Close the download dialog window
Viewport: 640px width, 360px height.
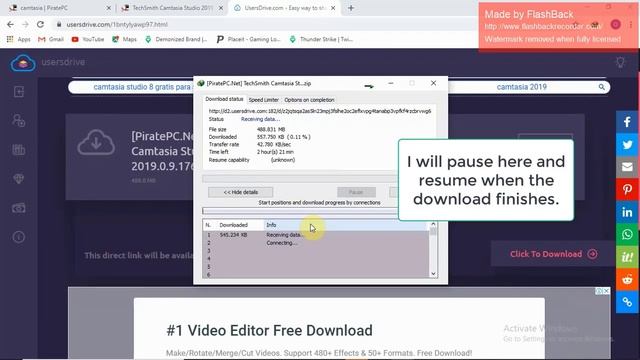point(433,83)
